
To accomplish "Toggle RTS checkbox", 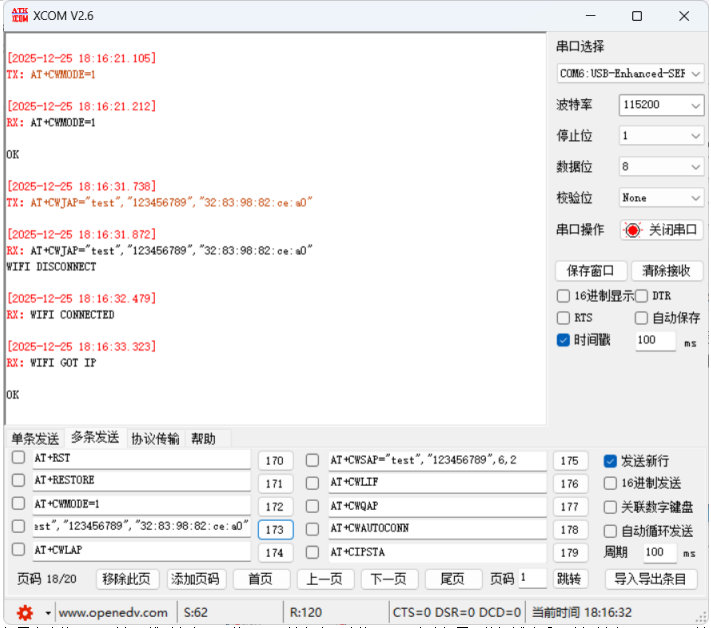I will tap(563, 318).
